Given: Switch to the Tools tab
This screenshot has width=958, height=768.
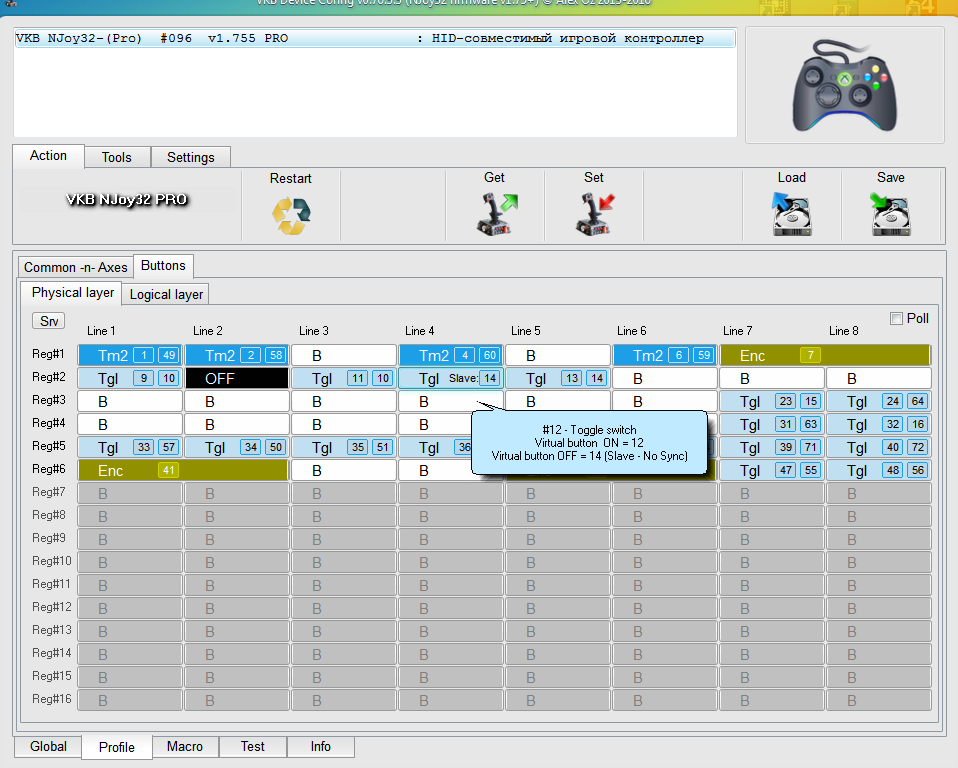Looking at the screenshot, I should tap(117, 157).
